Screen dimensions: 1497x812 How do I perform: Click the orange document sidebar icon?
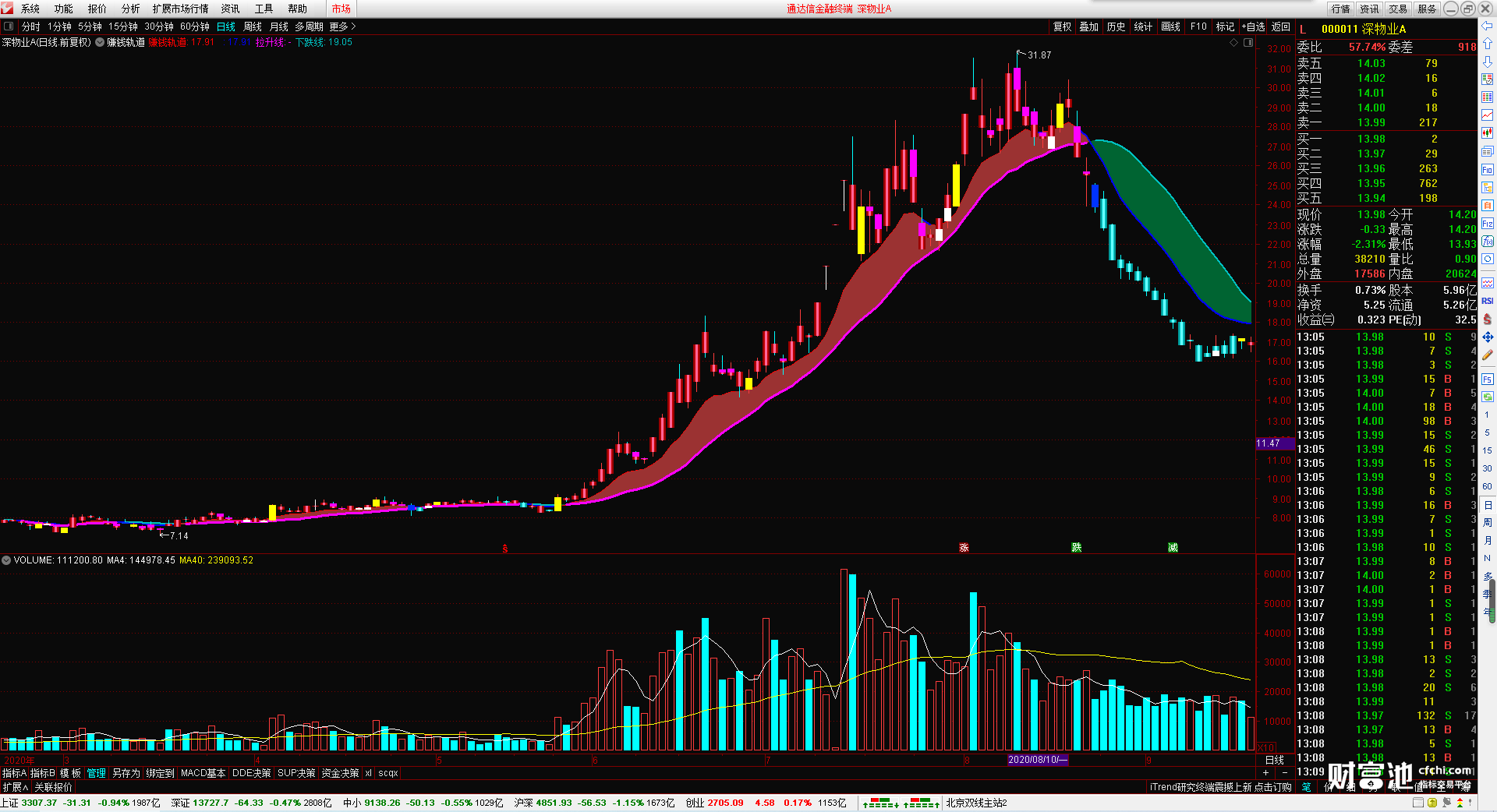(1487, 205)
